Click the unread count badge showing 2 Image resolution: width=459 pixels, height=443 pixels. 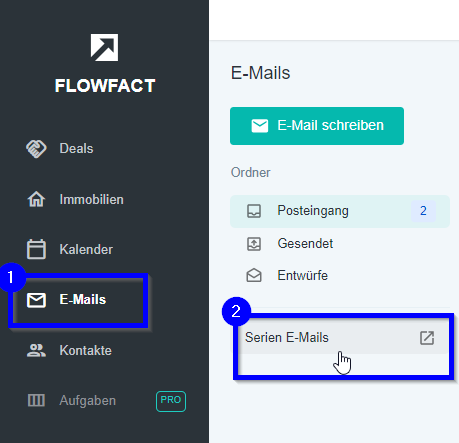point(423,211)
